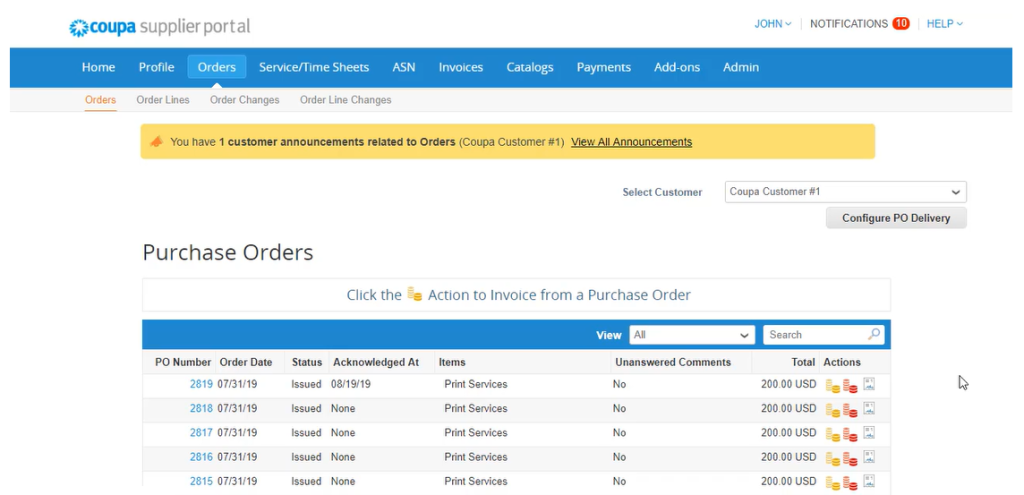Click View All Announcements link
Viewport: 1024px width, 495px height.
(x=632, y=142)
